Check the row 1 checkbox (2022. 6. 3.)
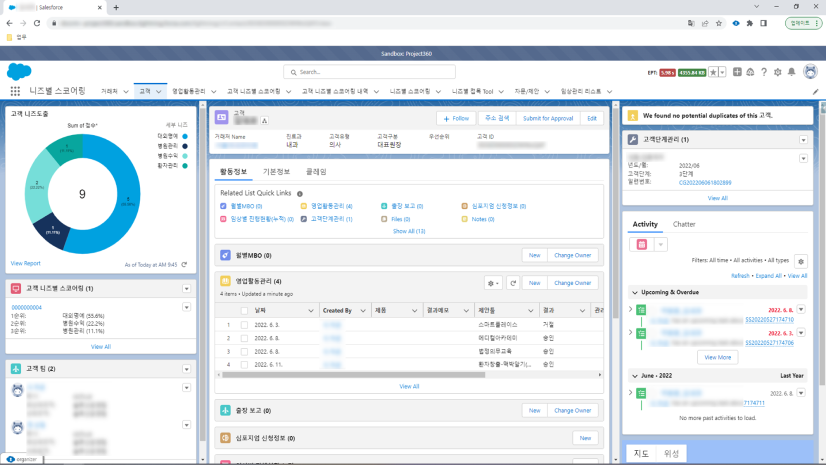 coord(244,325)
